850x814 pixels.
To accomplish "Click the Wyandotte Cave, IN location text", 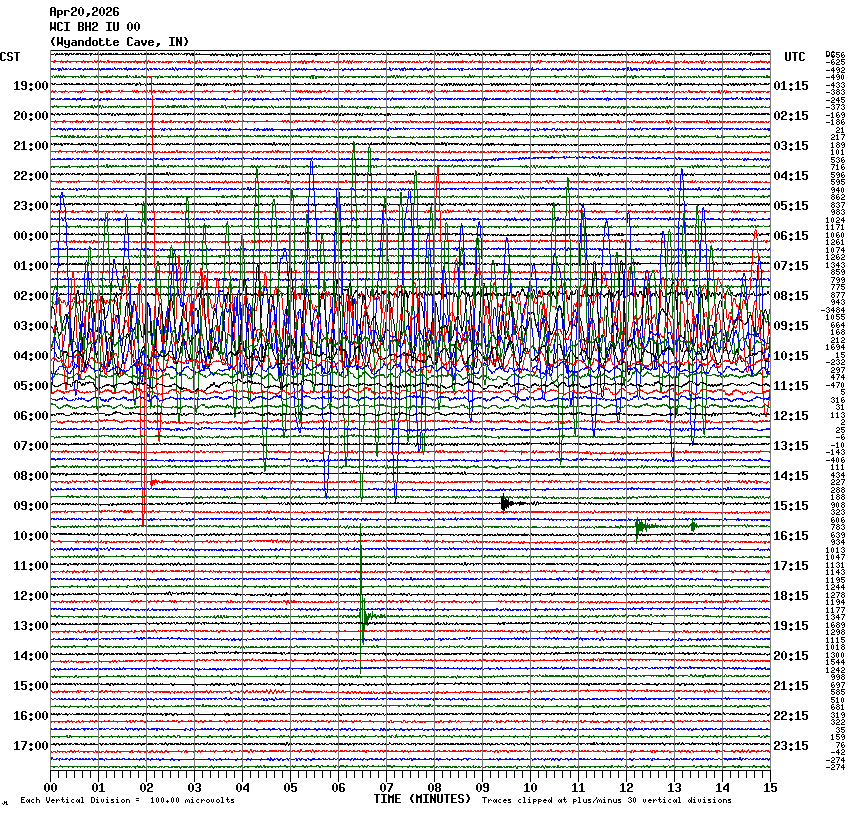I will (119, 42).
